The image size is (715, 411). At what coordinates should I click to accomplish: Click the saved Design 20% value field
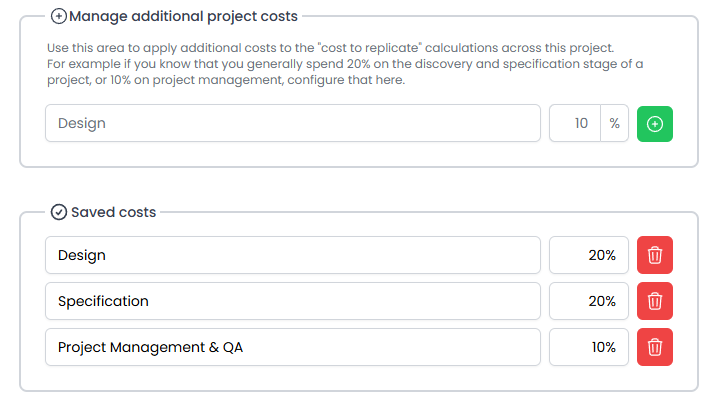click(x=589, y=255)
